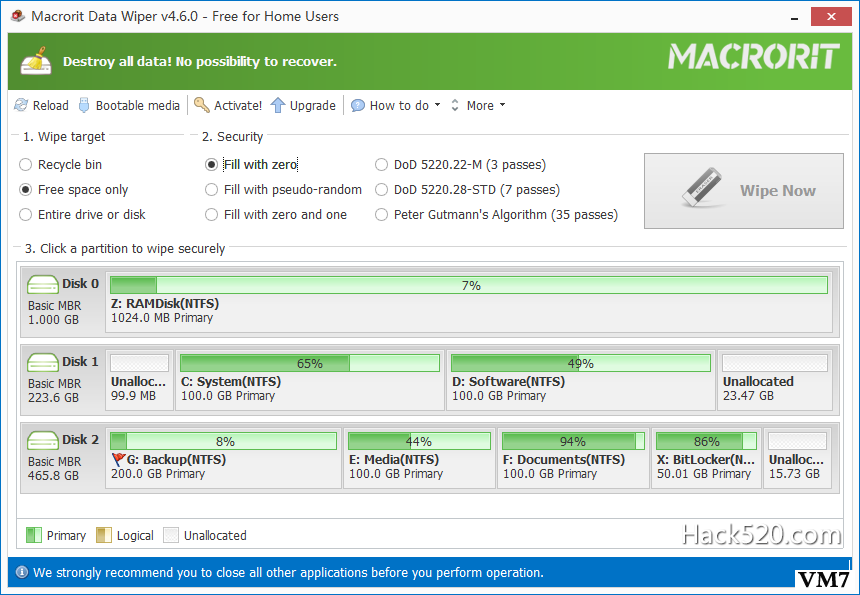Click the broom disk icon in banner
The width and height of the screenshot is (860, 595).
(36, 61)
